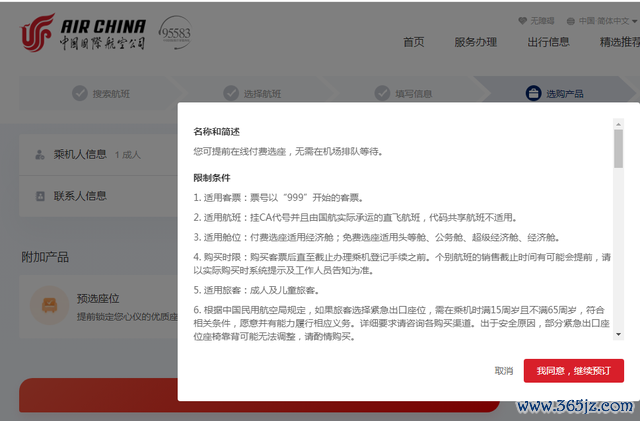Click the 限制条件 heading
This screenshot has height=421, width=640.
[212, 178]
